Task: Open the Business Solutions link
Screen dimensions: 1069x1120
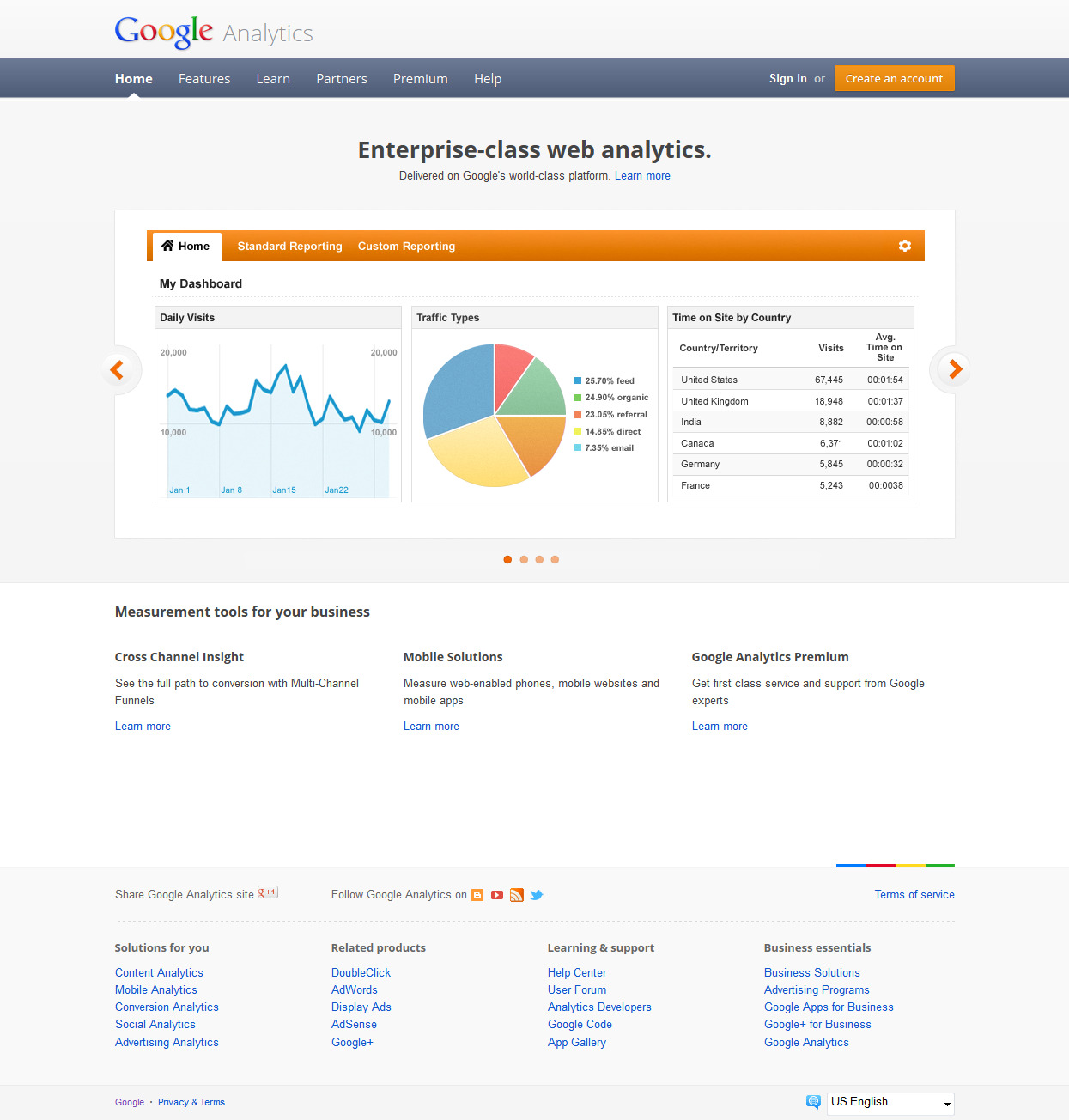Action: click(x=812, y=973)
